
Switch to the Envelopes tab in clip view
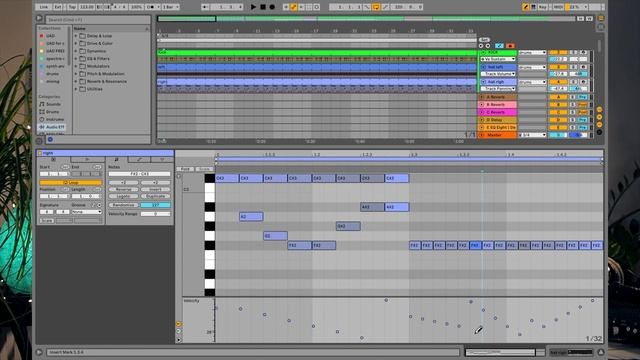139,159
